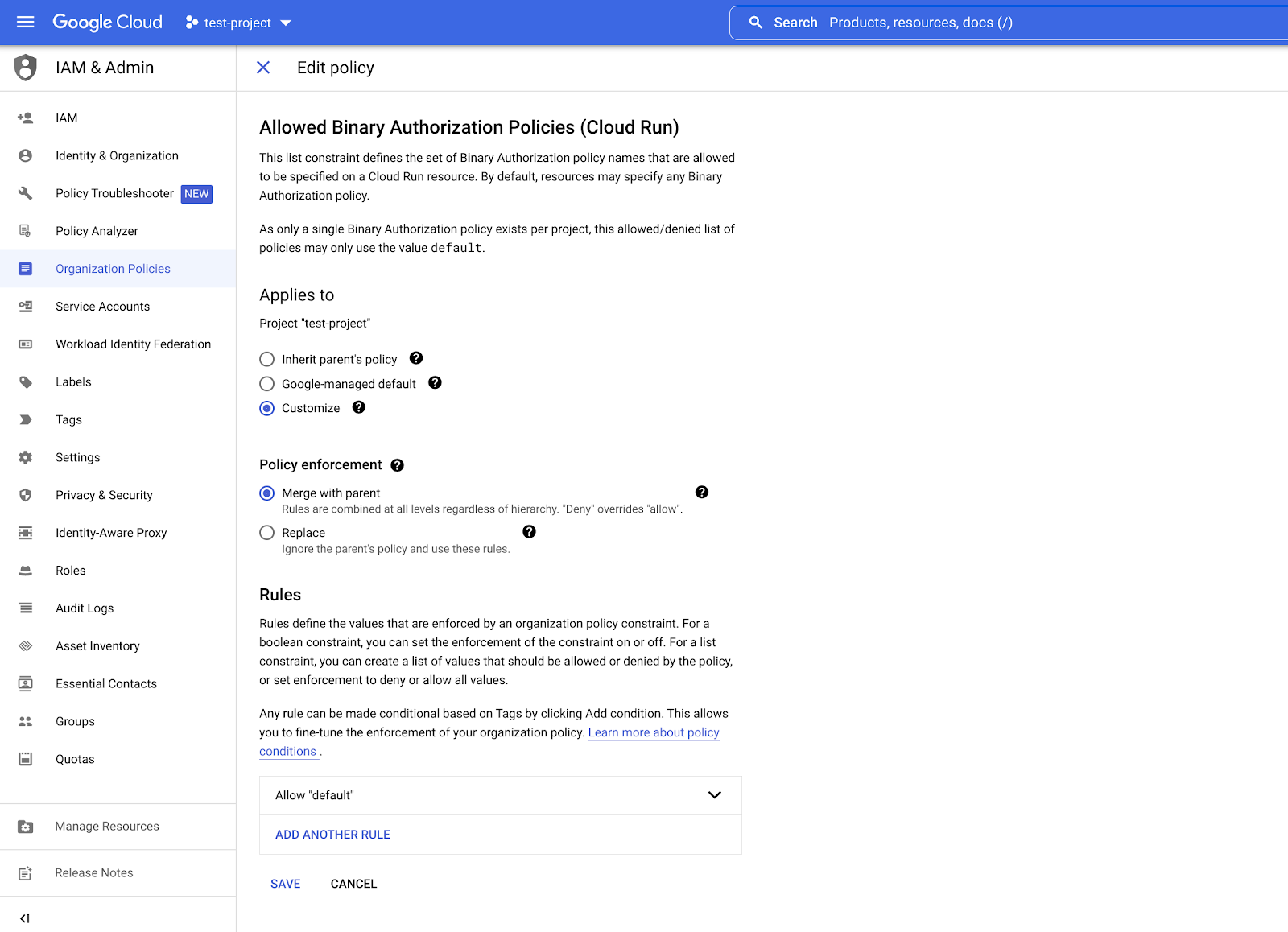Select Google-managed default radio button
The width and height of the screenshot is (1288, 932).
[267, 384]
